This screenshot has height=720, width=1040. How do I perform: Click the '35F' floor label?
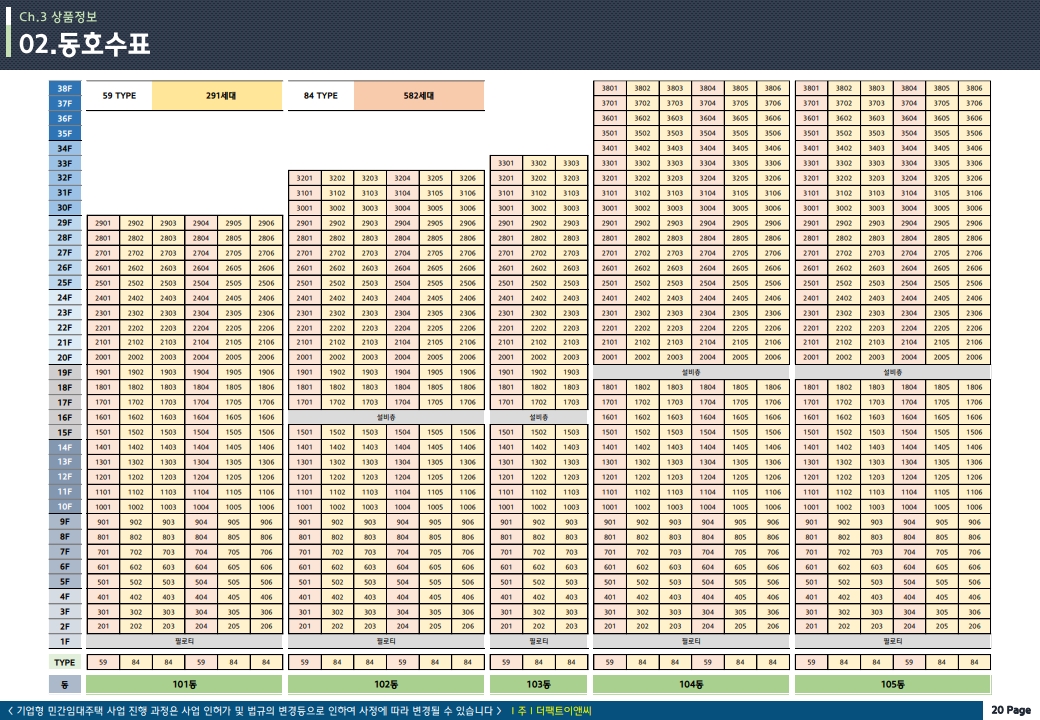[x=65, y=133]
